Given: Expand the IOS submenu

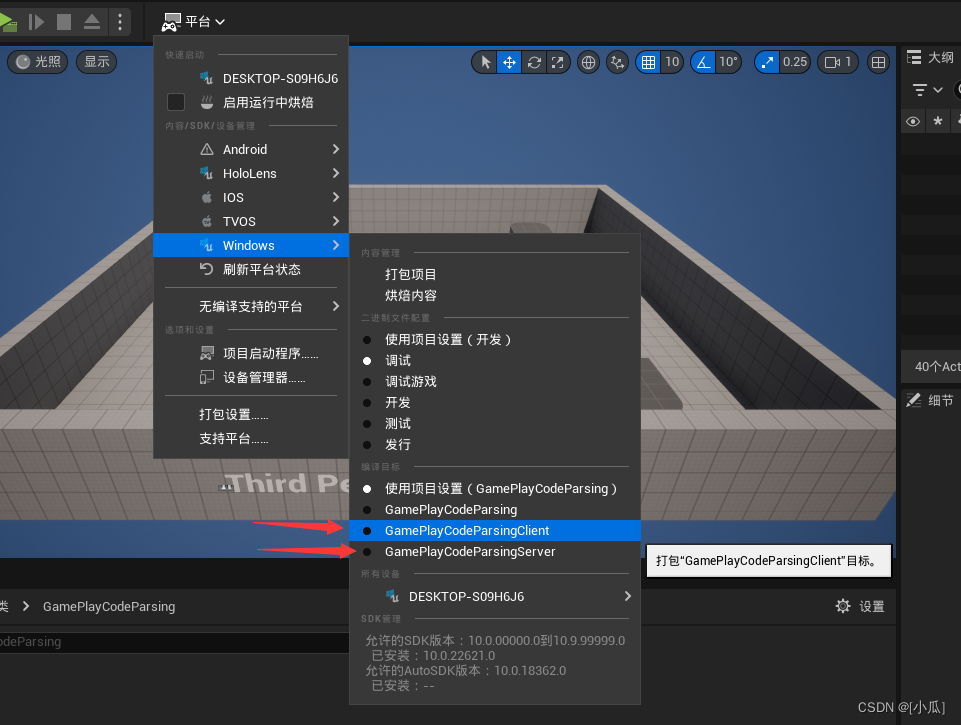Looking at the screenshot, I should point(251,197).
